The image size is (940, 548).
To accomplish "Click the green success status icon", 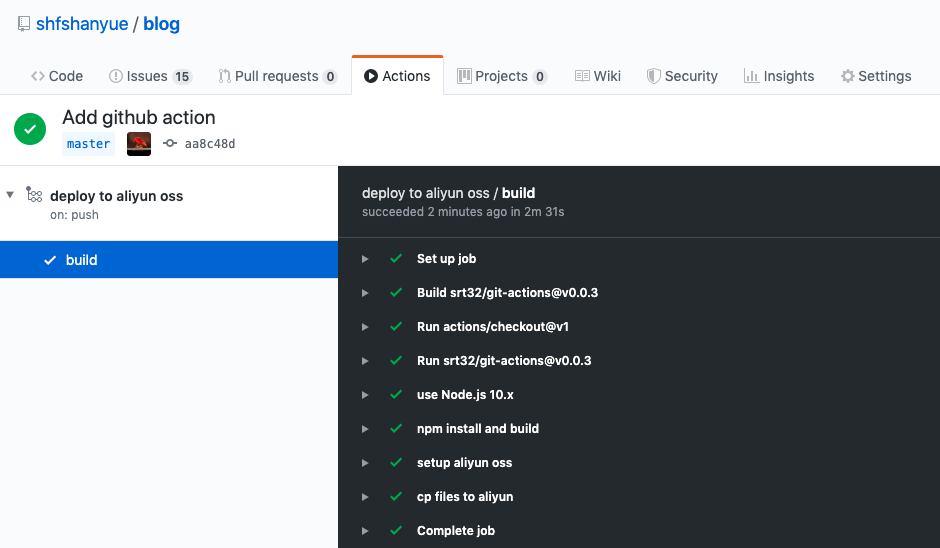I will point(30,129).
